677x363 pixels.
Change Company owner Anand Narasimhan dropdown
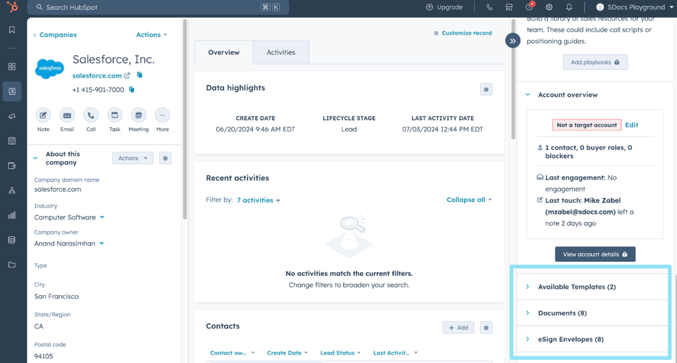pyautogui.click(x=101, y=243)
